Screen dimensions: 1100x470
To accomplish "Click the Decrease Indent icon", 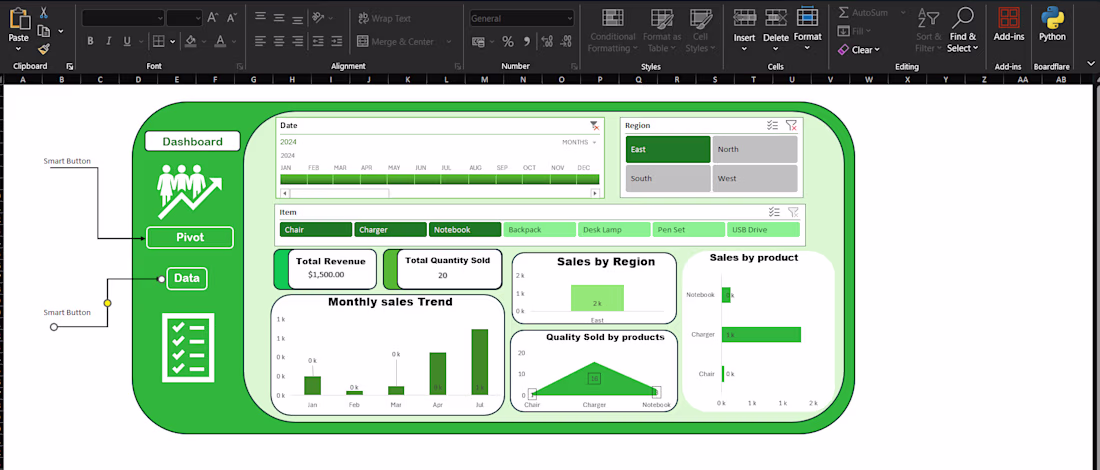I will click(x=318, y=41).
